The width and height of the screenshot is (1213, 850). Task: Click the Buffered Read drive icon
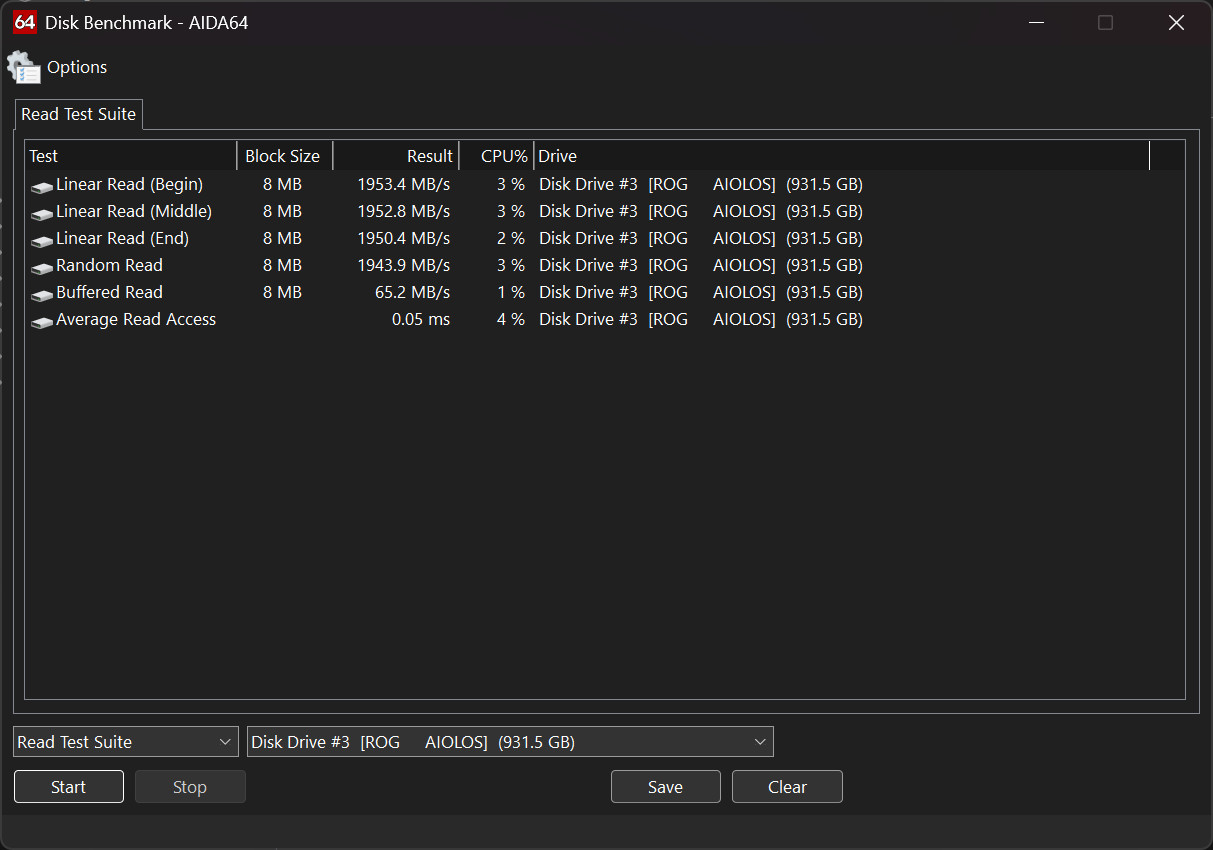41,294
